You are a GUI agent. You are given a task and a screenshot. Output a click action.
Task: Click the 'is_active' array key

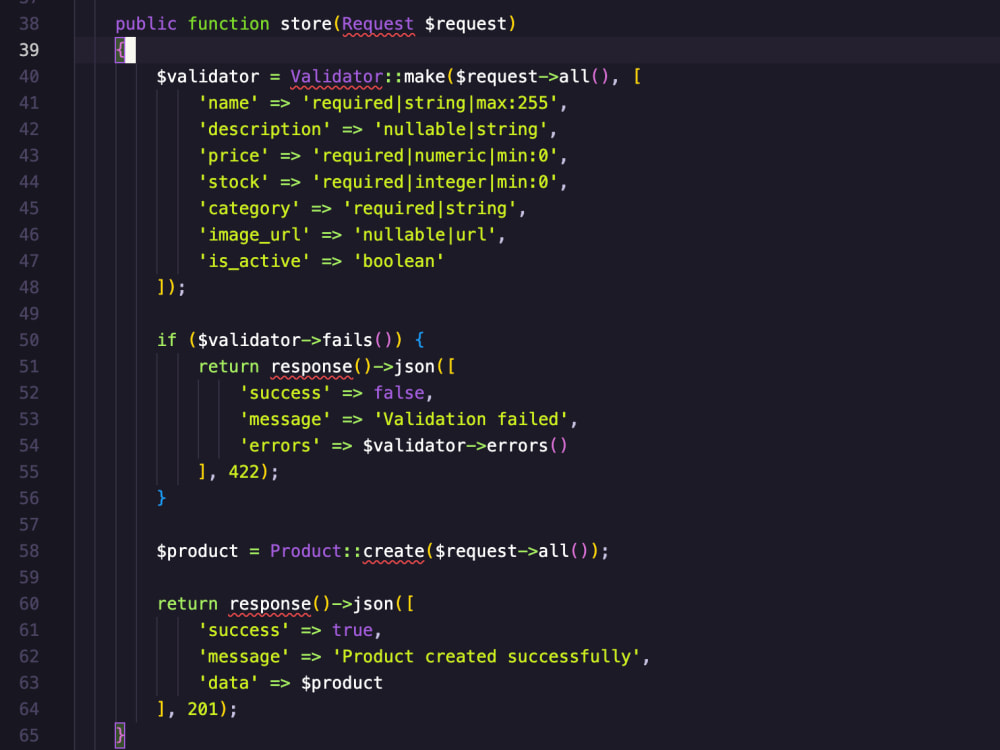point(254,261)
